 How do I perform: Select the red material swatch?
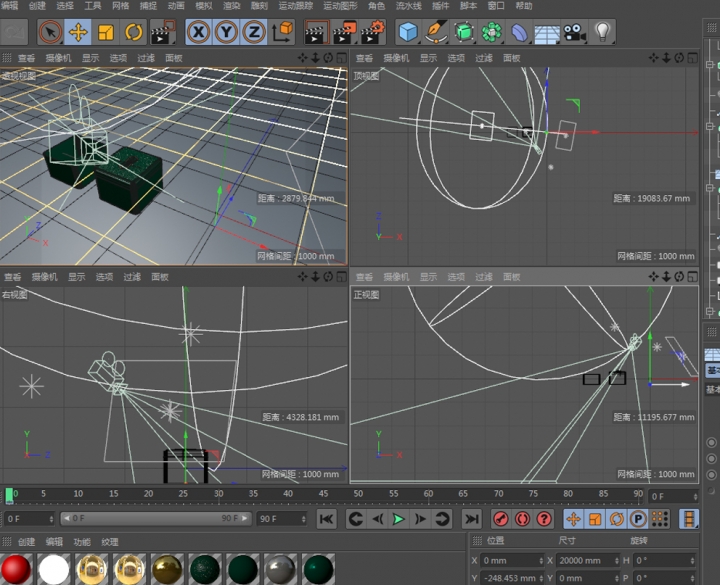click(17, 570)
